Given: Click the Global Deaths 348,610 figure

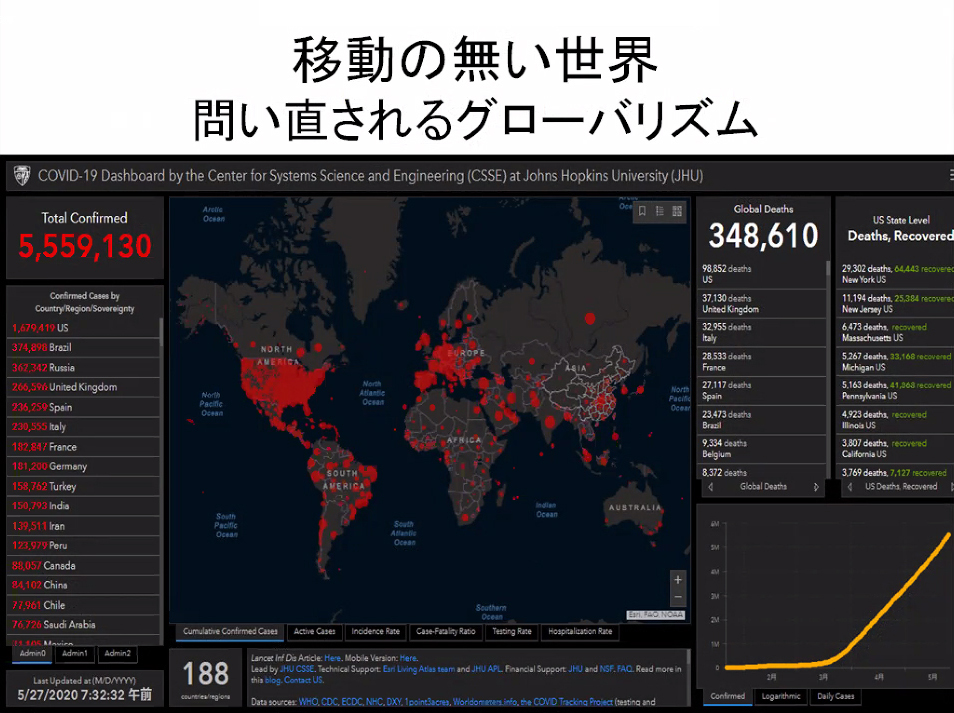Looking at the screenshot, I should (x=764, y=235).
